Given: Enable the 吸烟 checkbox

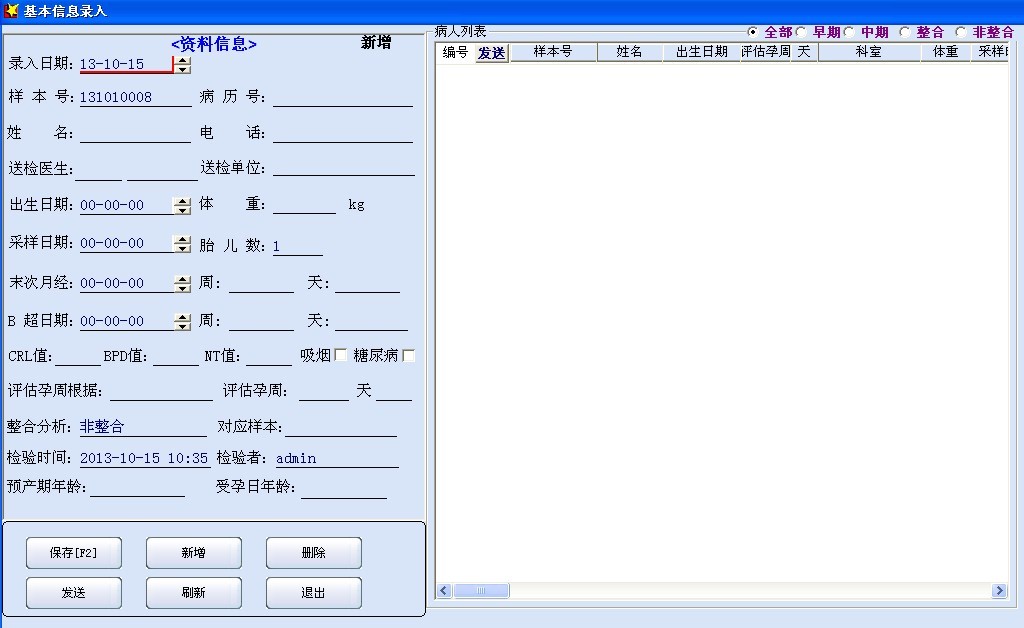Looking at the screenshot, I should (x=340, y=354).
